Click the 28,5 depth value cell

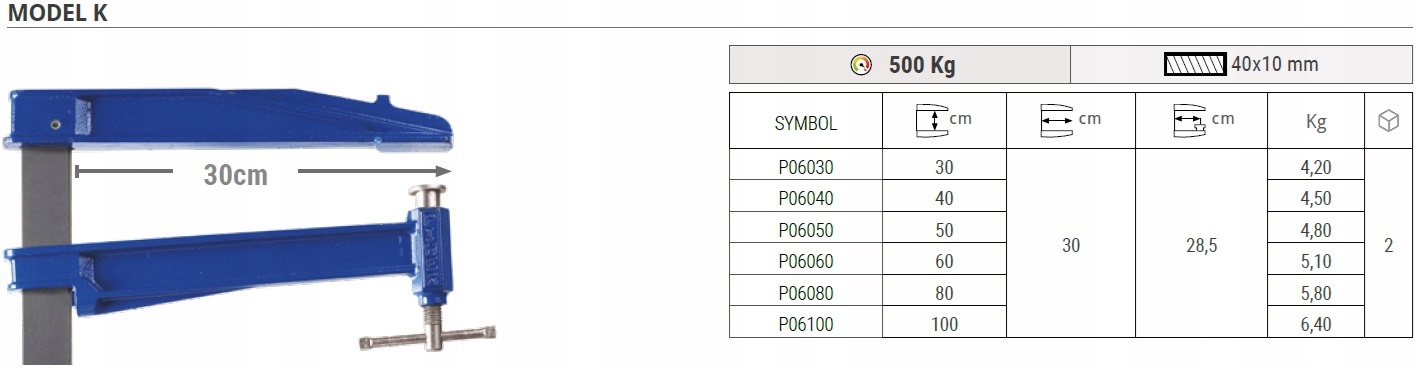click(x=1200, y=244)
